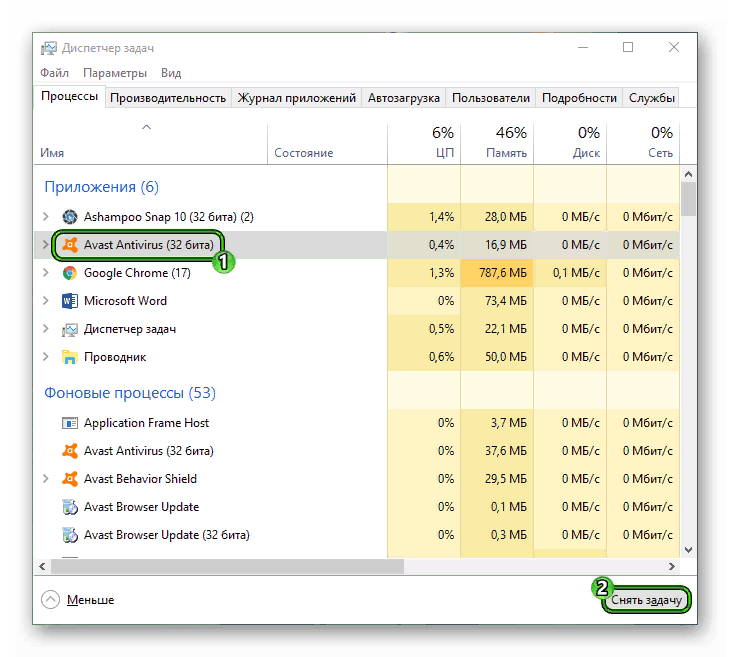
Task: Sort by Сеть column header
Action: [x=643, y=143]
